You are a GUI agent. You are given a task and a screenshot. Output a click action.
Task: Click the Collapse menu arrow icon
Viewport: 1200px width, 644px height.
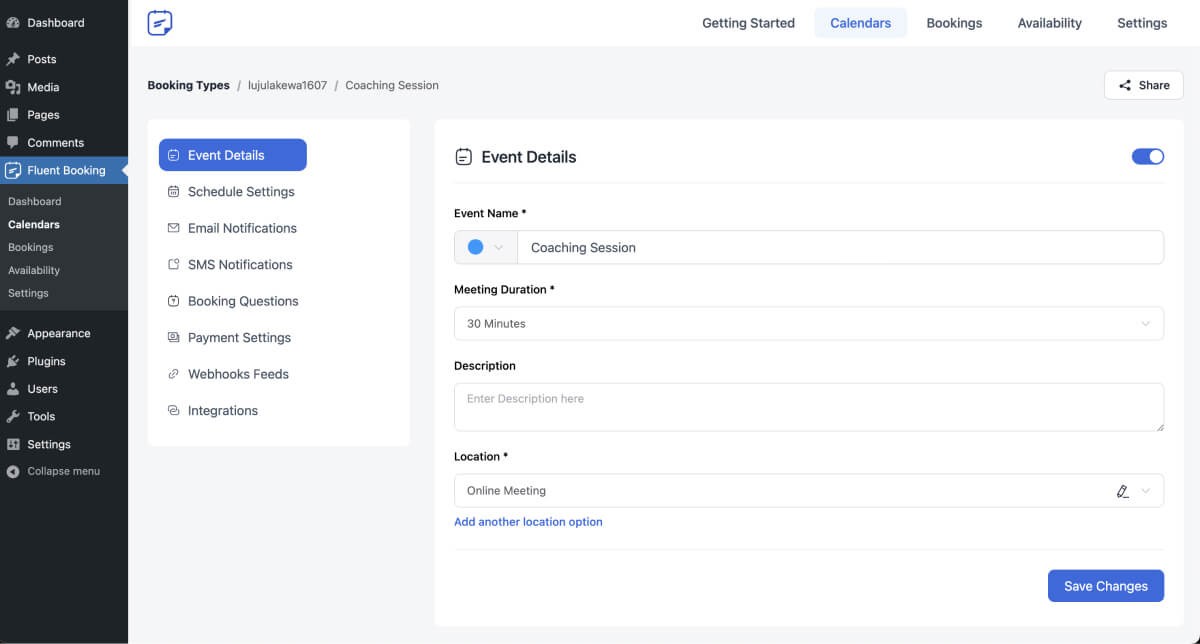point(13,471)
